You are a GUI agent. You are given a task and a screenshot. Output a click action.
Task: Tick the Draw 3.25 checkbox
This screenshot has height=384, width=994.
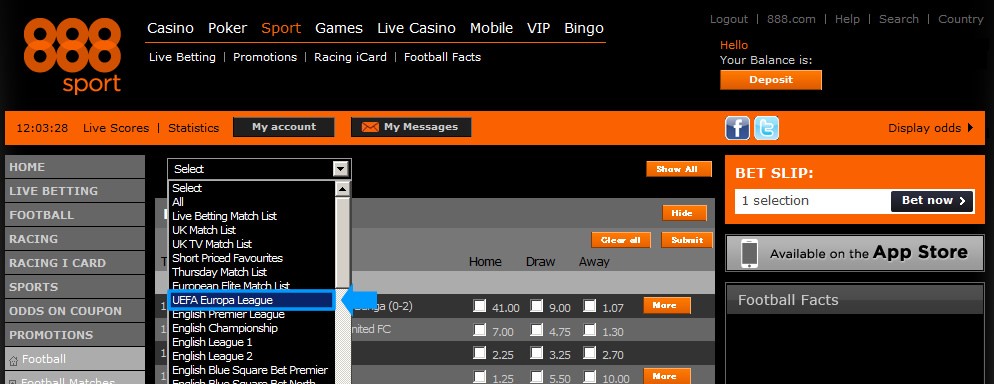(537, 353)
